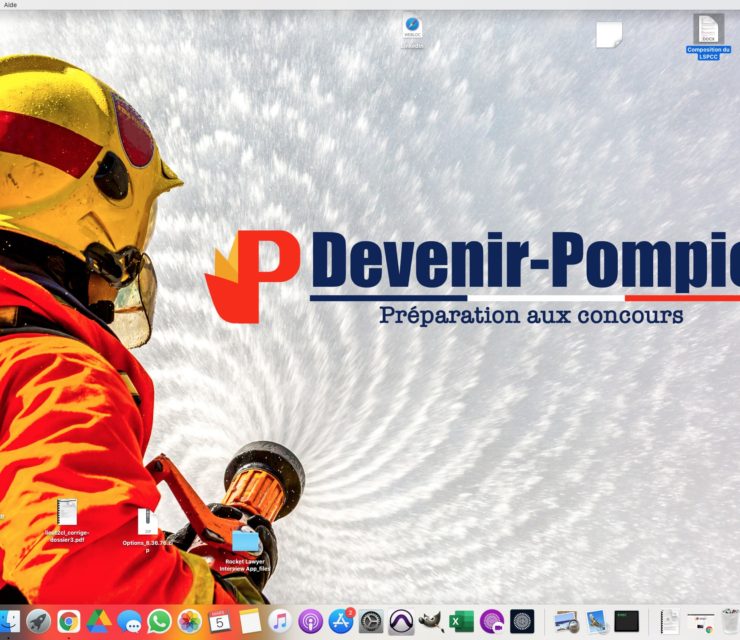Open Google Chrome from the dock

click(69, 621)
